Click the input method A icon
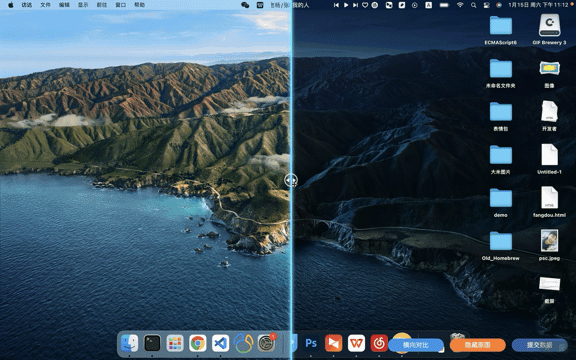The height and width of the screenshot is (360, 576). point(428,5)
